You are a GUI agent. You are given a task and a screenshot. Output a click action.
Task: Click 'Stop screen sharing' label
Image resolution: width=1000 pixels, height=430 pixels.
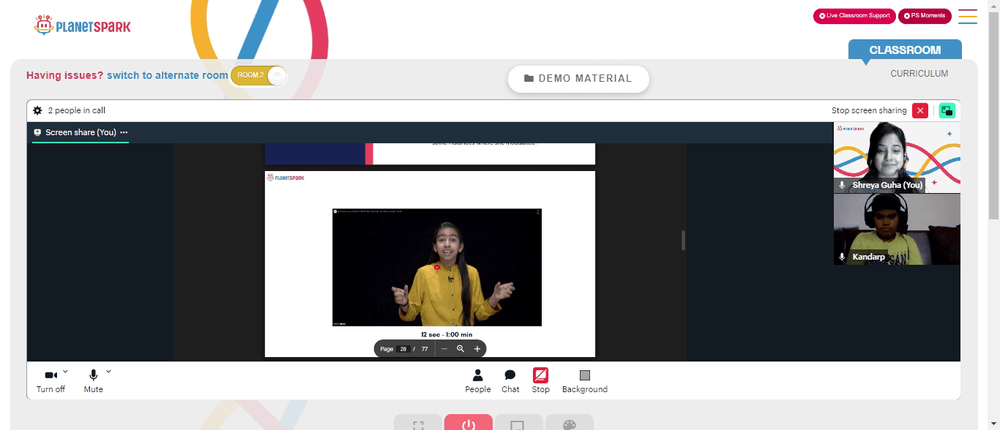click(869, 110)
